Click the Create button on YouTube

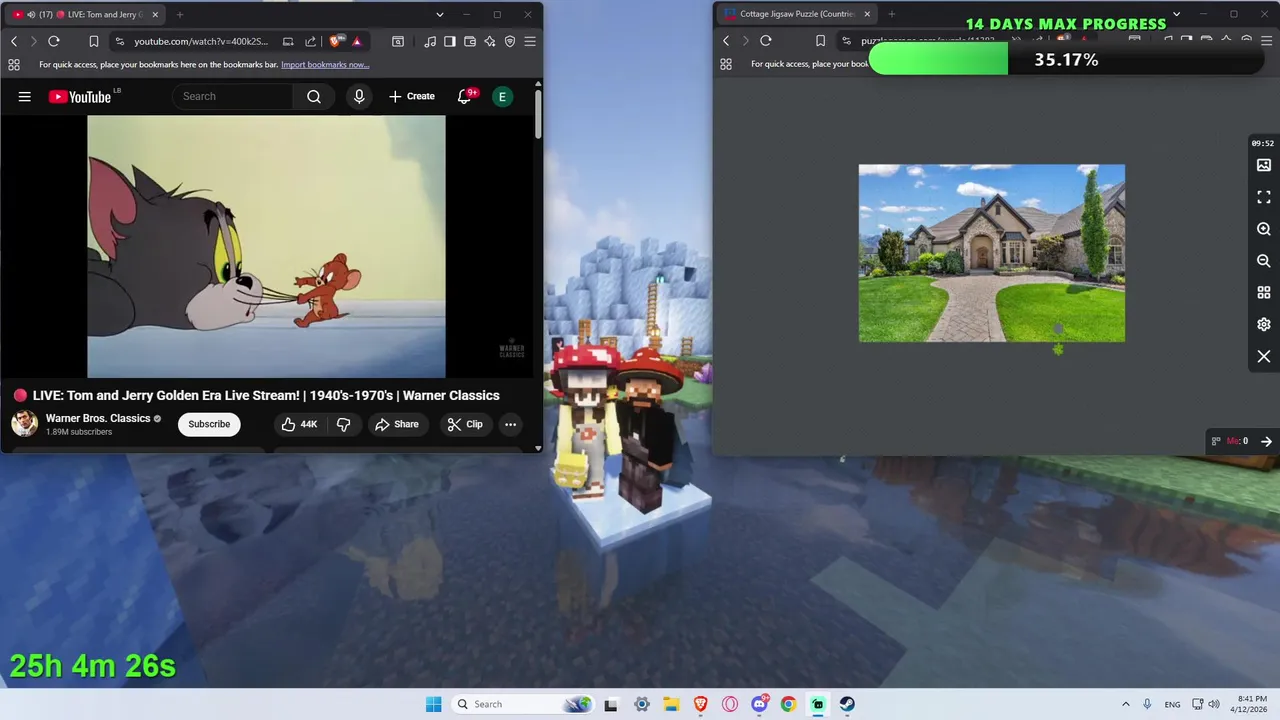(412, 96)
